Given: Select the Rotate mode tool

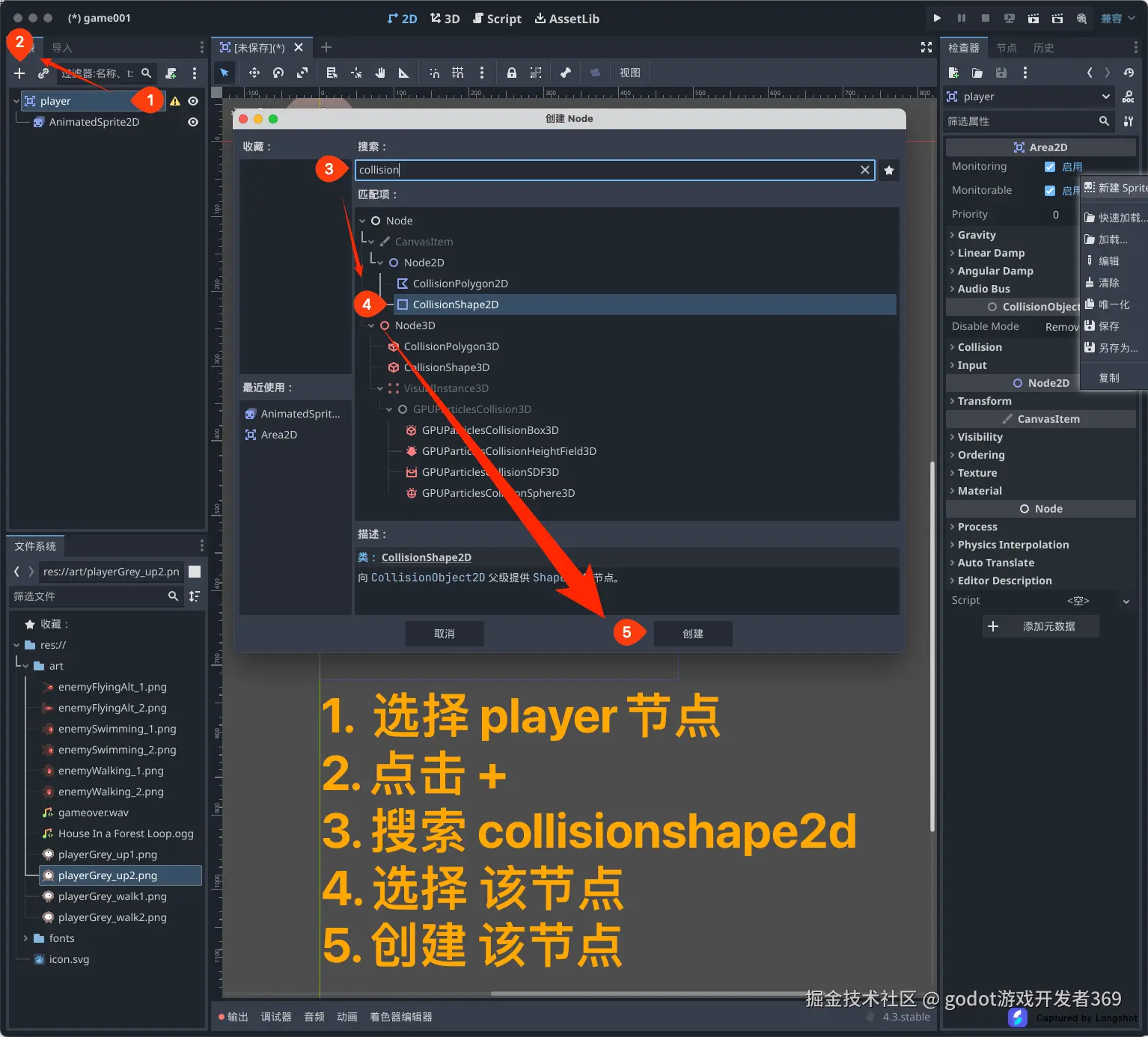Looking at the screenshot, I should pos(278,73).
